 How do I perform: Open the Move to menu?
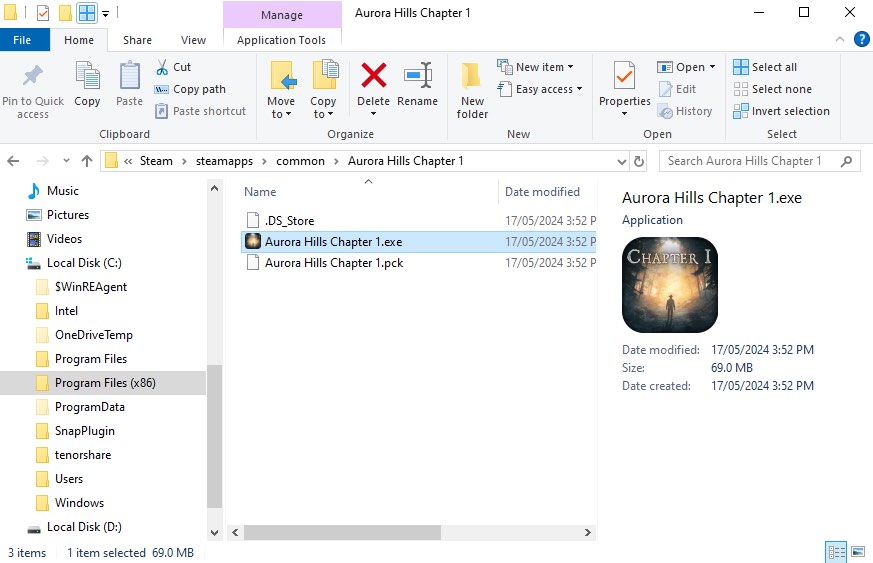tap(281, 89)
